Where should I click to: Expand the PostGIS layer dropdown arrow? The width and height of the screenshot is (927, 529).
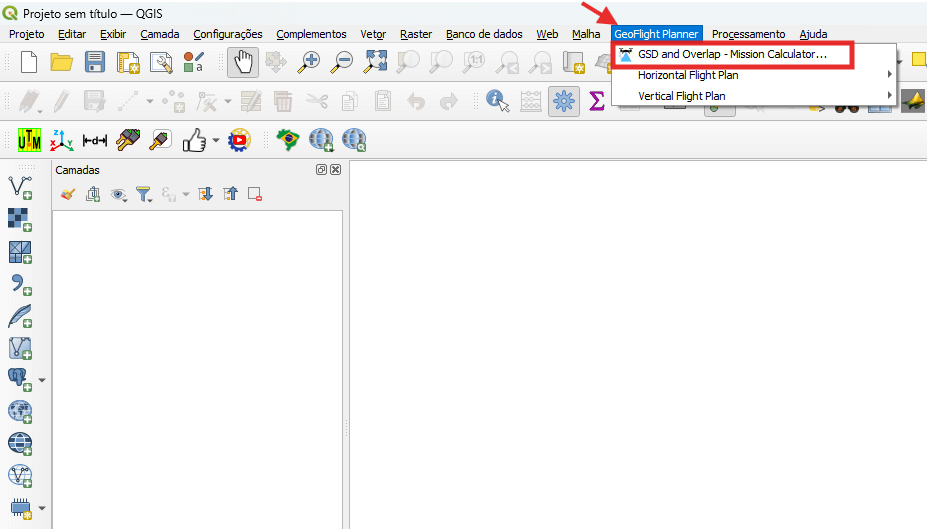click(x=41, y=380)
